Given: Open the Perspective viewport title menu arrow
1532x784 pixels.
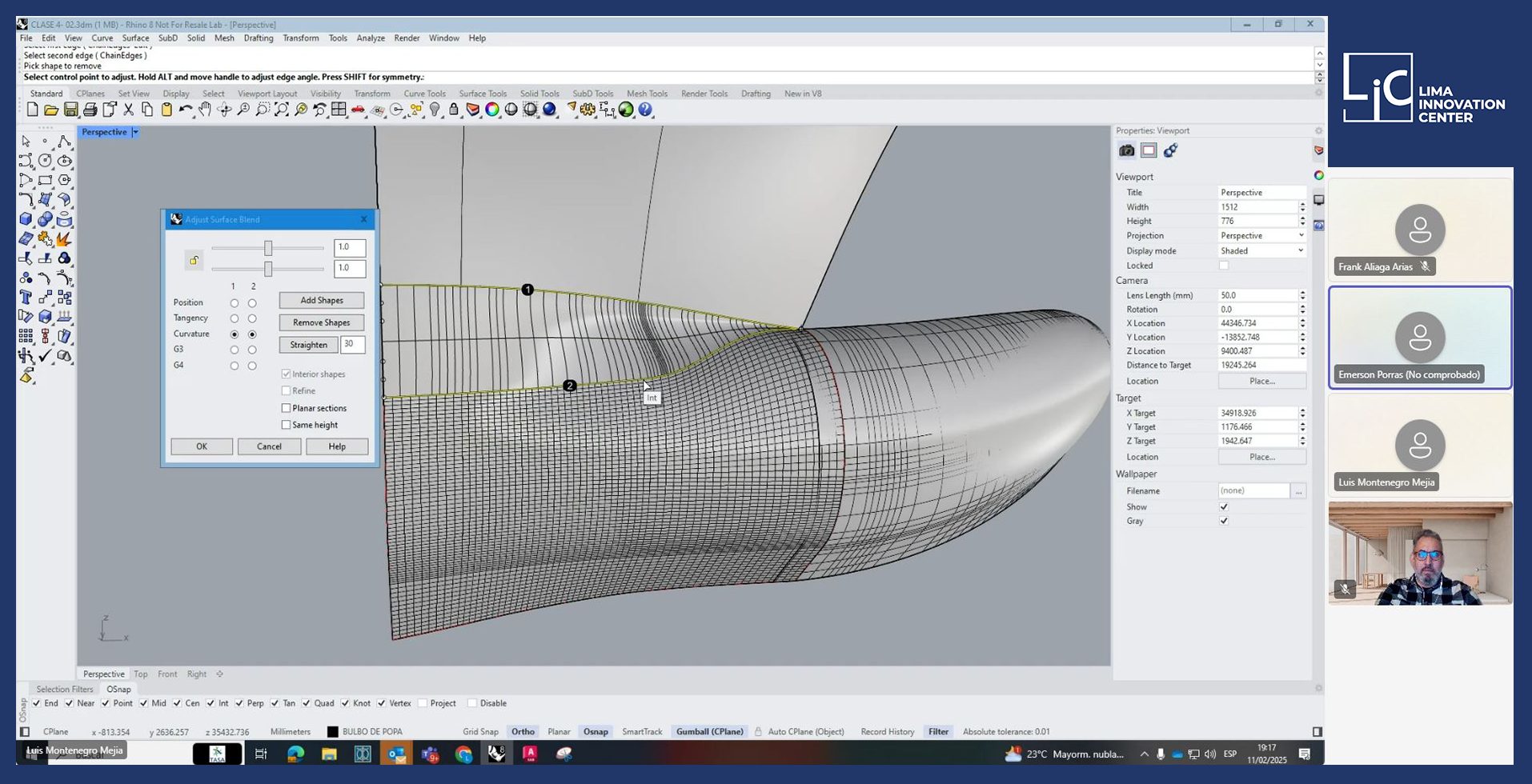Looking at the screenshot, I should point(135,132).
